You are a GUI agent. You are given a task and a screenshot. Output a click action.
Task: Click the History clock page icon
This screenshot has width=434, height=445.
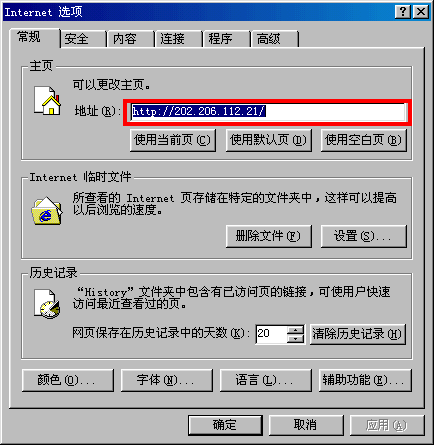[47, 303]
